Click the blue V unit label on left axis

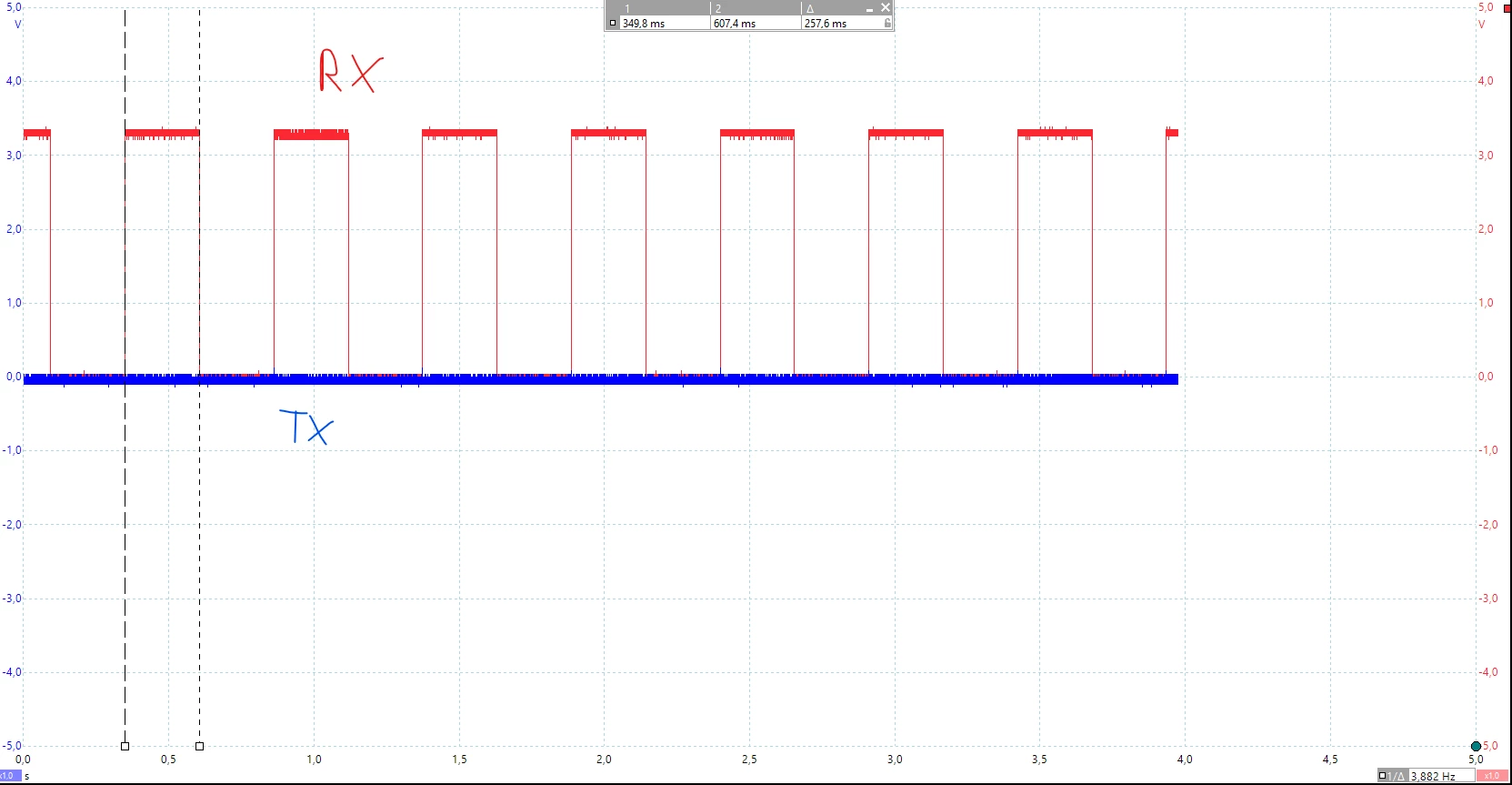click(x=17, y=24)
